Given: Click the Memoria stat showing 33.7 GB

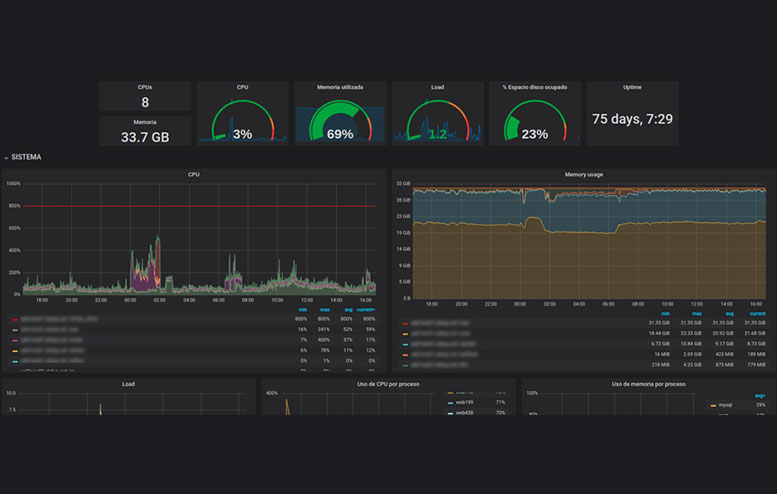Looking at the screenshot, I should (145, 136).
